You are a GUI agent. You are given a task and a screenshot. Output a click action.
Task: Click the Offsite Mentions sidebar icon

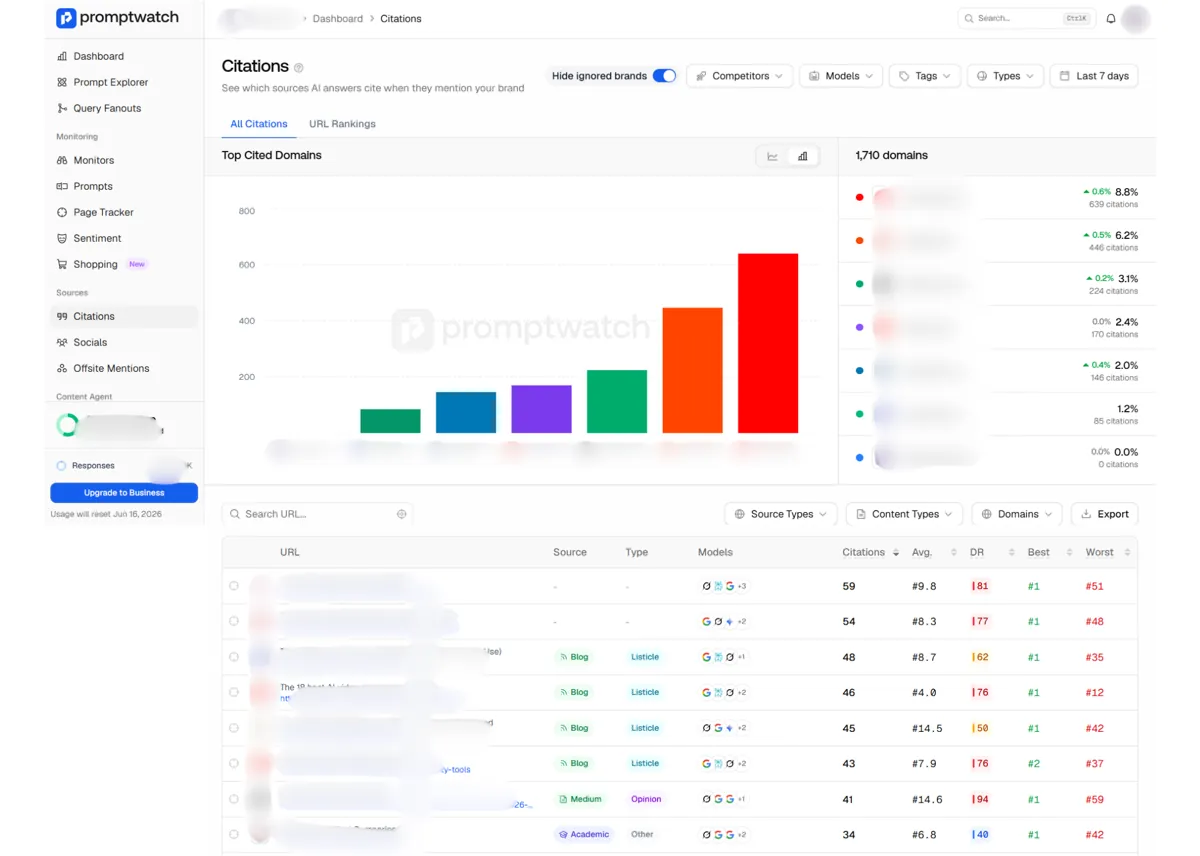[62, 368]
